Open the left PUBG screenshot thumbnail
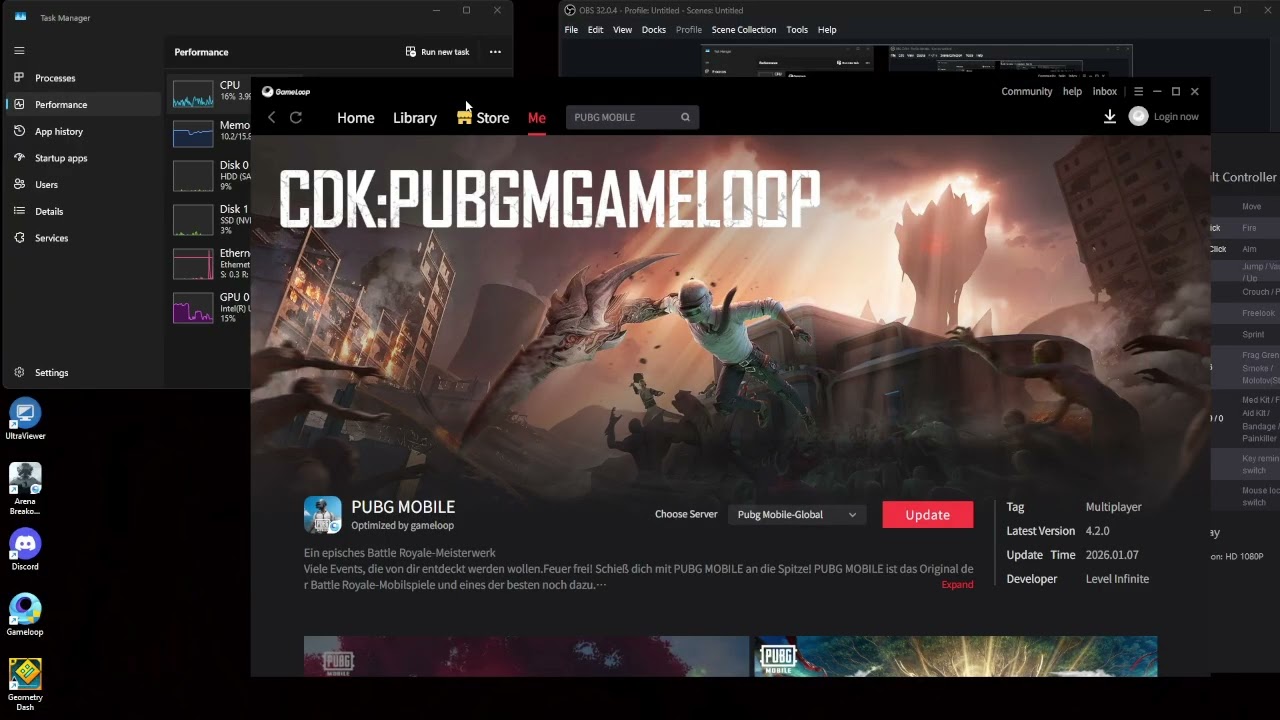Viewport: 1280px width, 720px height. coord(526,656)
